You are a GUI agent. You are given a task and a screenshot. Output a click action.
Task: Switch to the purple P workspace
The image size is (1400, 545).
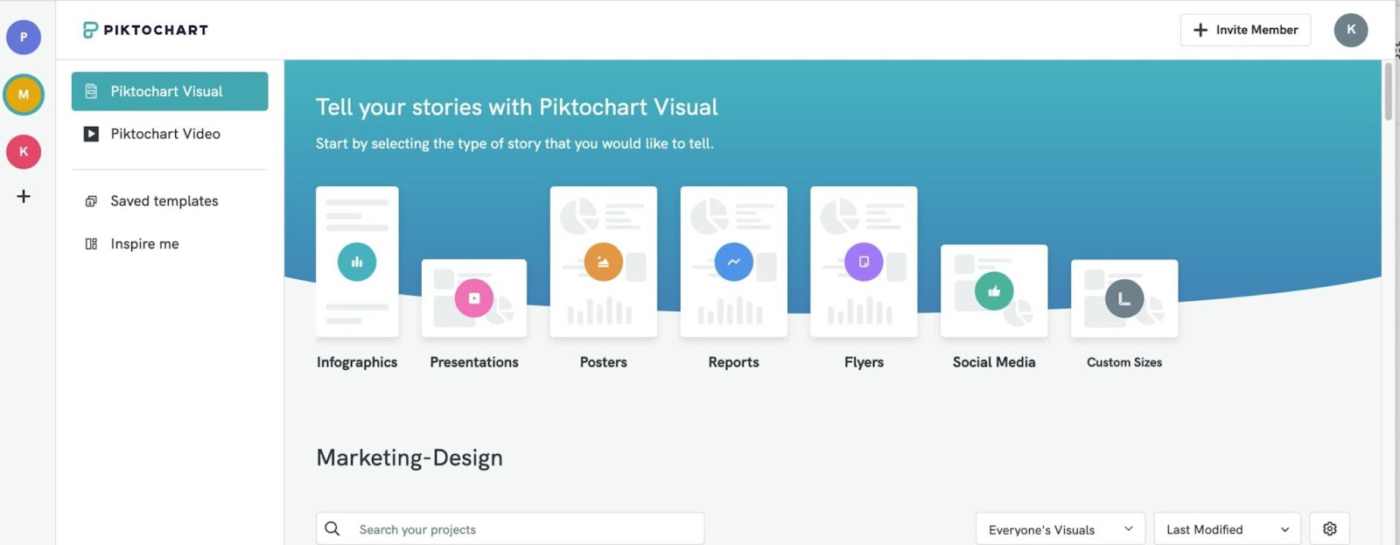tap(24, 37)
